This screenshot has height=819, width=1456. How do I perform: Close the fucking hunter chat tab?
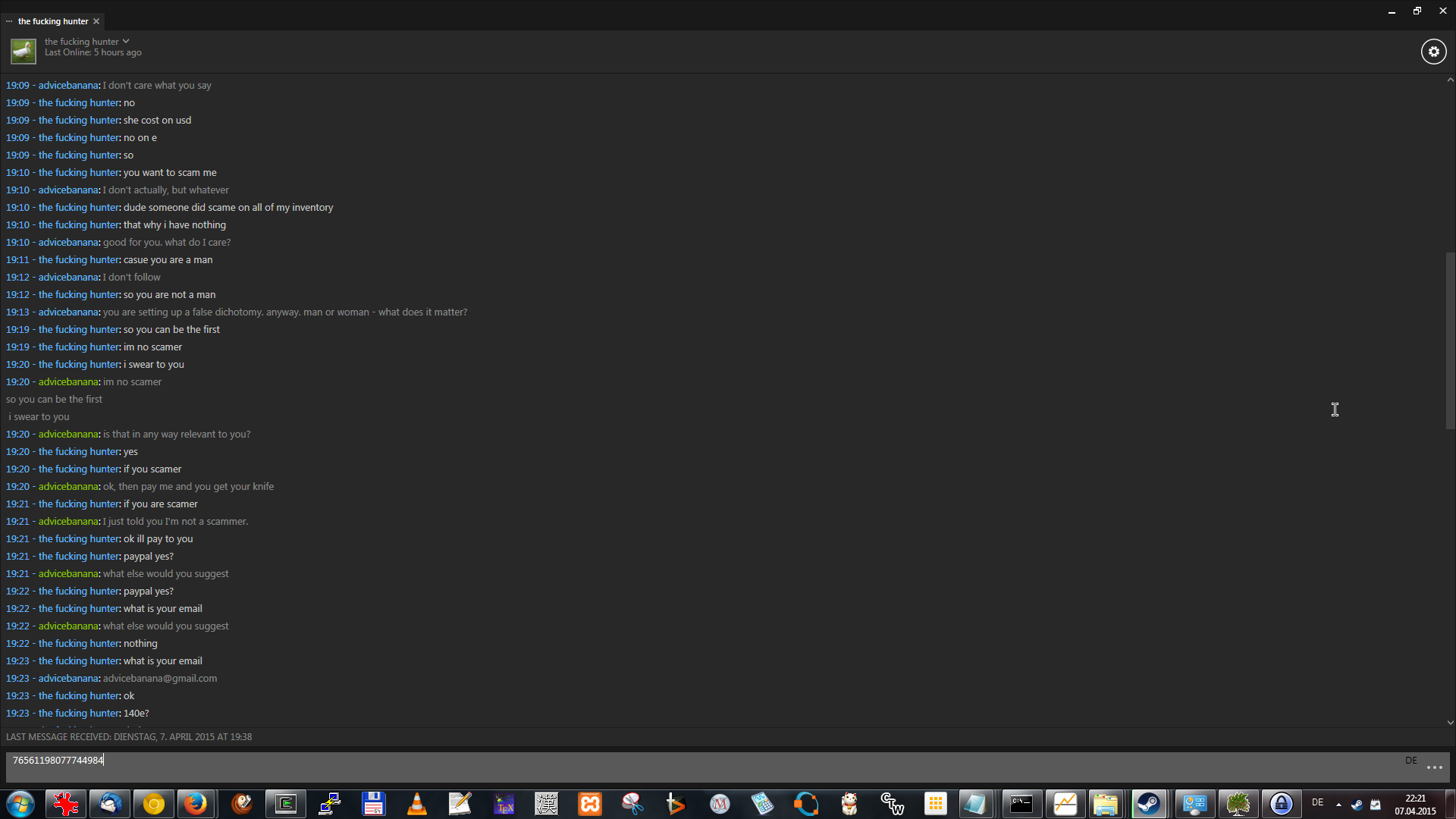point(96,21)
